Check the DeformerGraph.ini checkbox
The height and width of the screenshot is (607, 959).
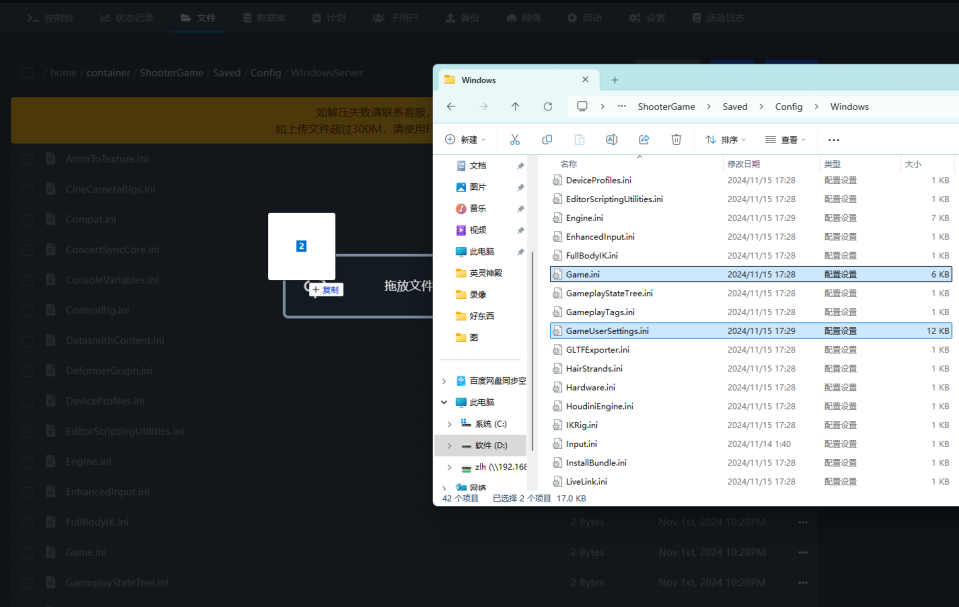pyautogui.click(x=28, y=371)
